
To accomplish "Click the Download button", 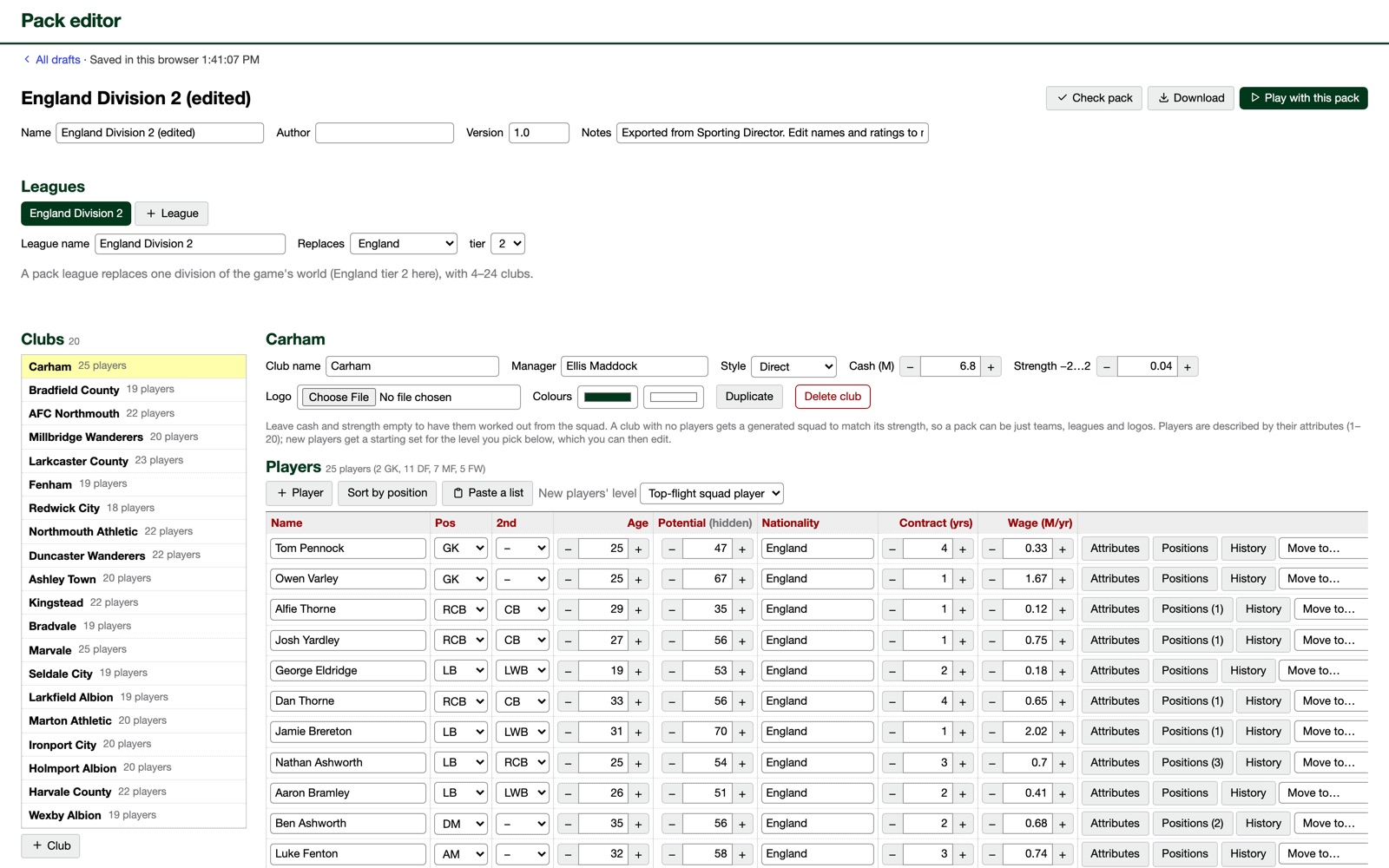I will (x=1191, y=98).
